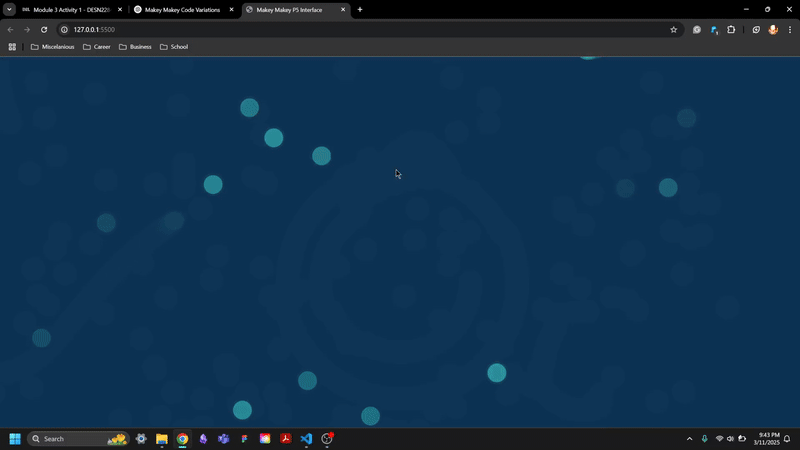
Task: Open the Extensions puzzle-piece menu
Action: point(731,30)
